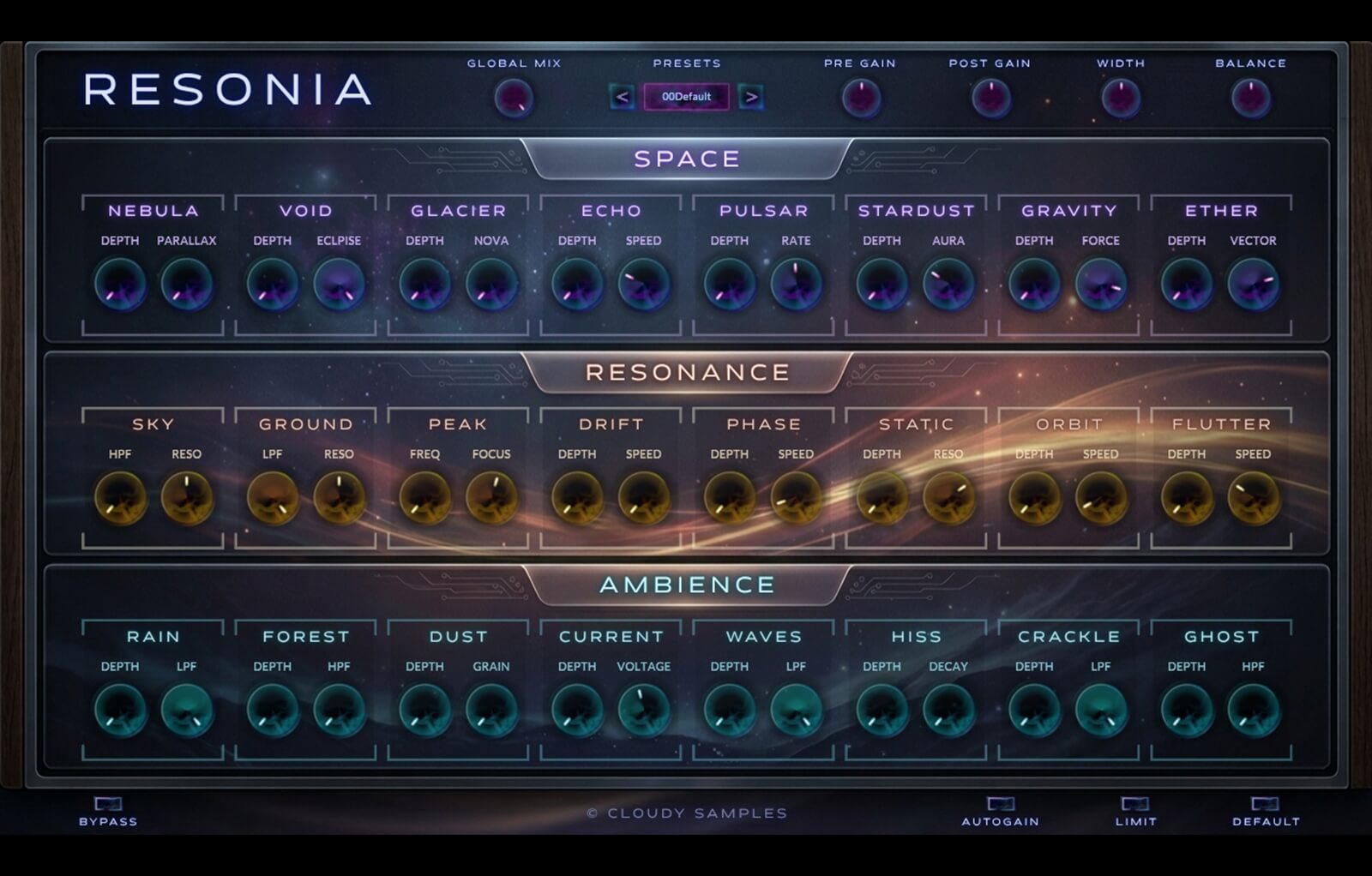This screenshot has height=876, width=1372.
Task: Click the Nebula Depth knob
Action: click(120, 285)
